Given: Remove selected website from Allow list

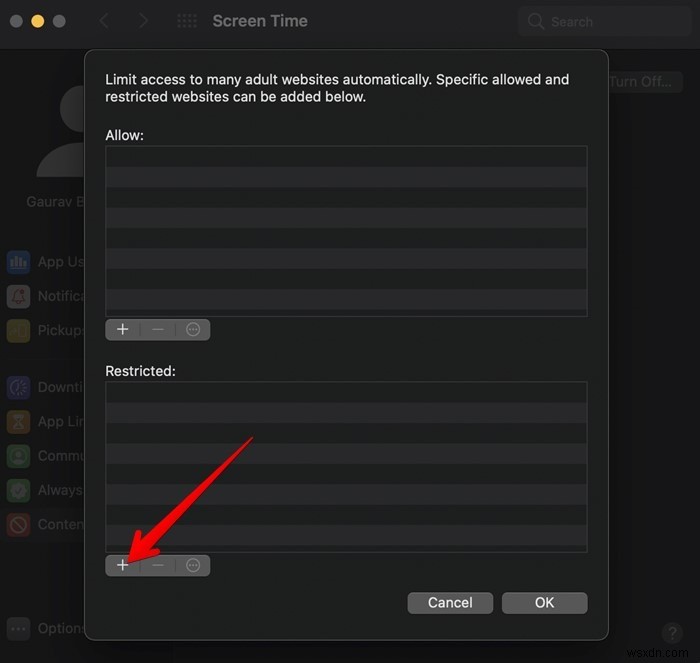Looking at the screenshot, I should click(158, 329).
